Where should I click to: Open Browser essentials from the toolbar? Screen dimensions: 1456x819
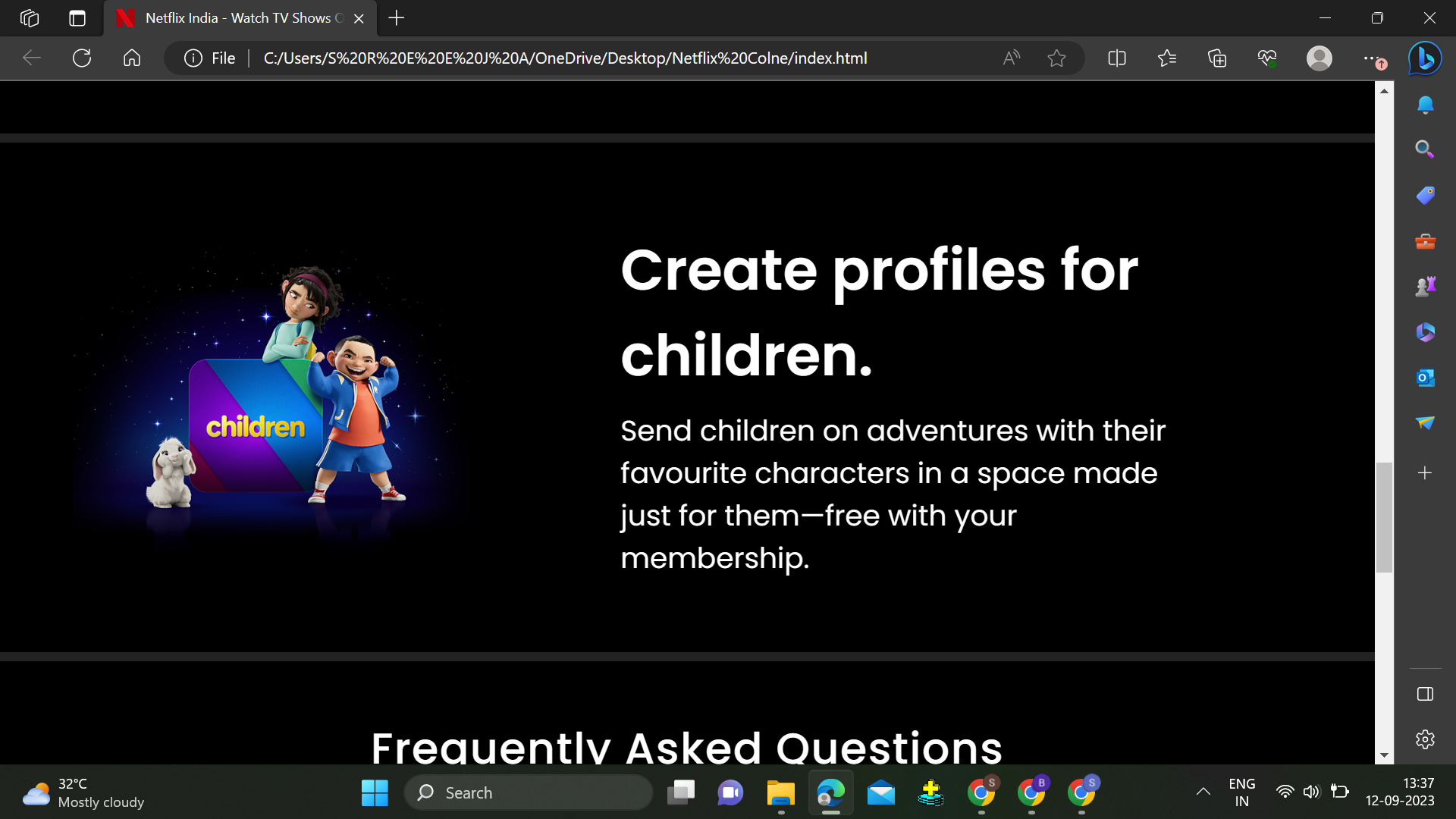pyautogui.click(x=1267, y=58)
